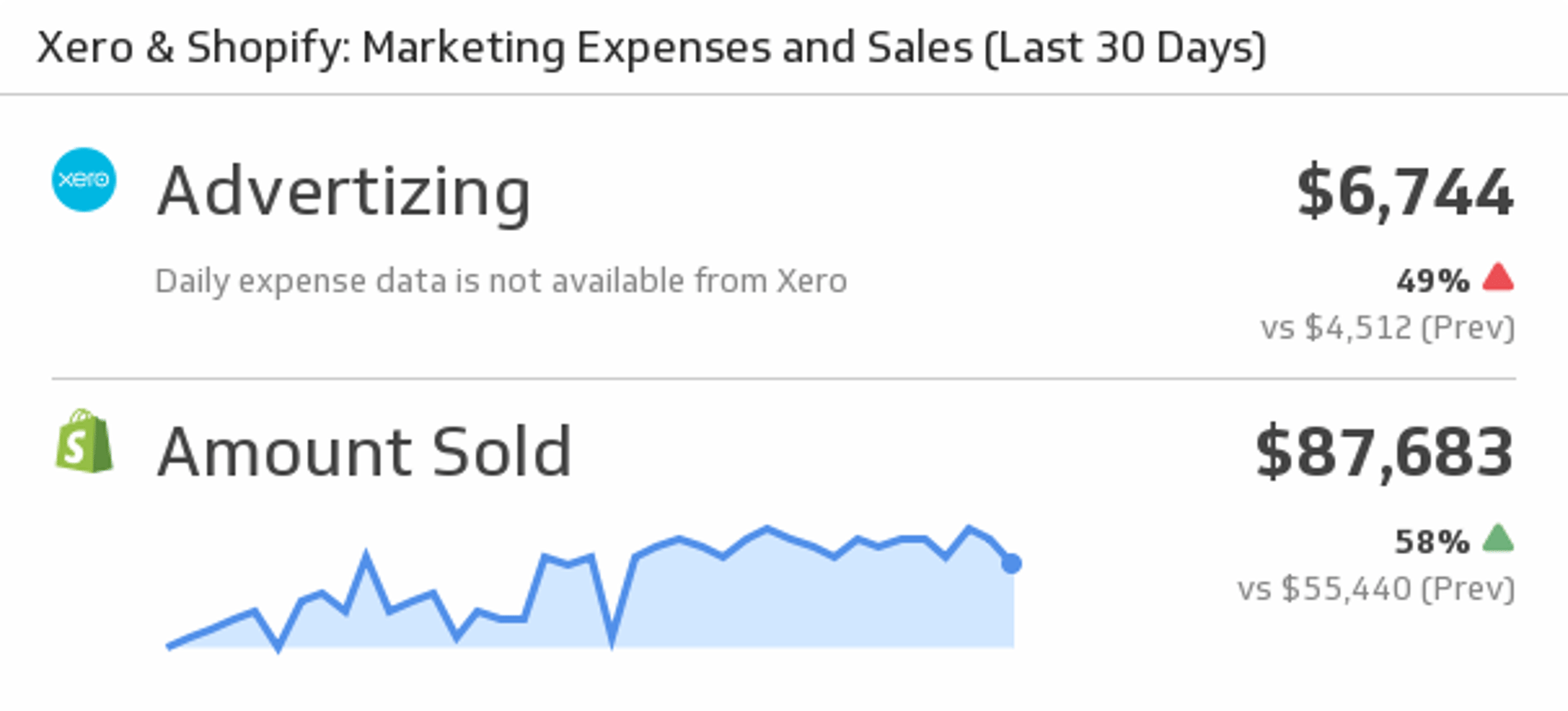Viewport: 1568px width, 711px height.
Task: Click the divider between Advertizing and Amount Sold
Action: tap(784, 379)
